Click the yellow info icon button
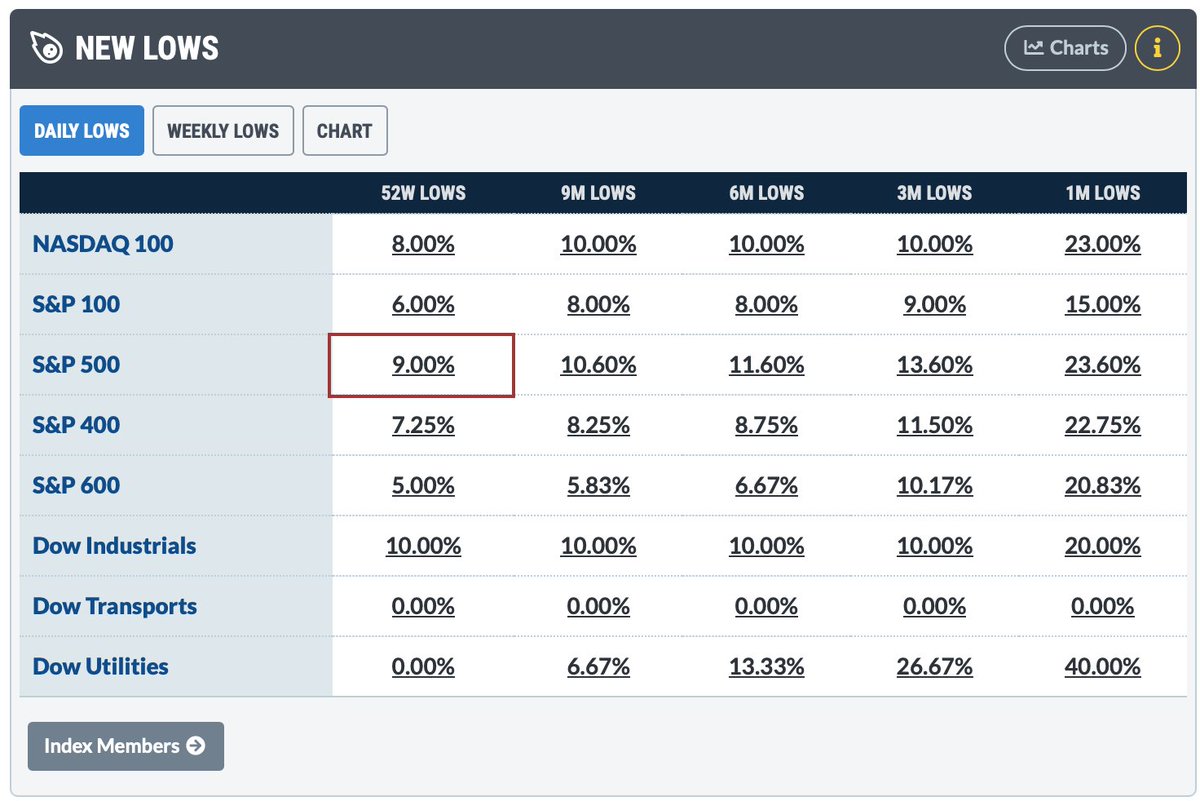Image resolution: width=1200 pixels, height=801 pixels. pyautogui.click(x=1158, y=47)
